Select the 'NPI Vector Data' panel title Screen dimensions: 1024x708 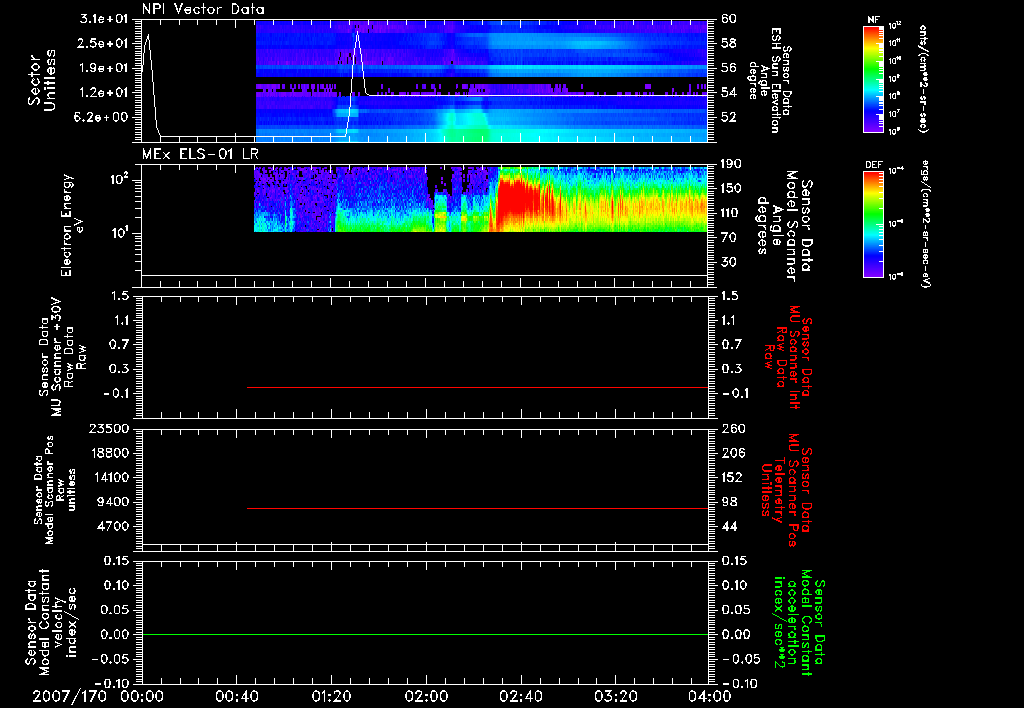(x=203, y=9)
